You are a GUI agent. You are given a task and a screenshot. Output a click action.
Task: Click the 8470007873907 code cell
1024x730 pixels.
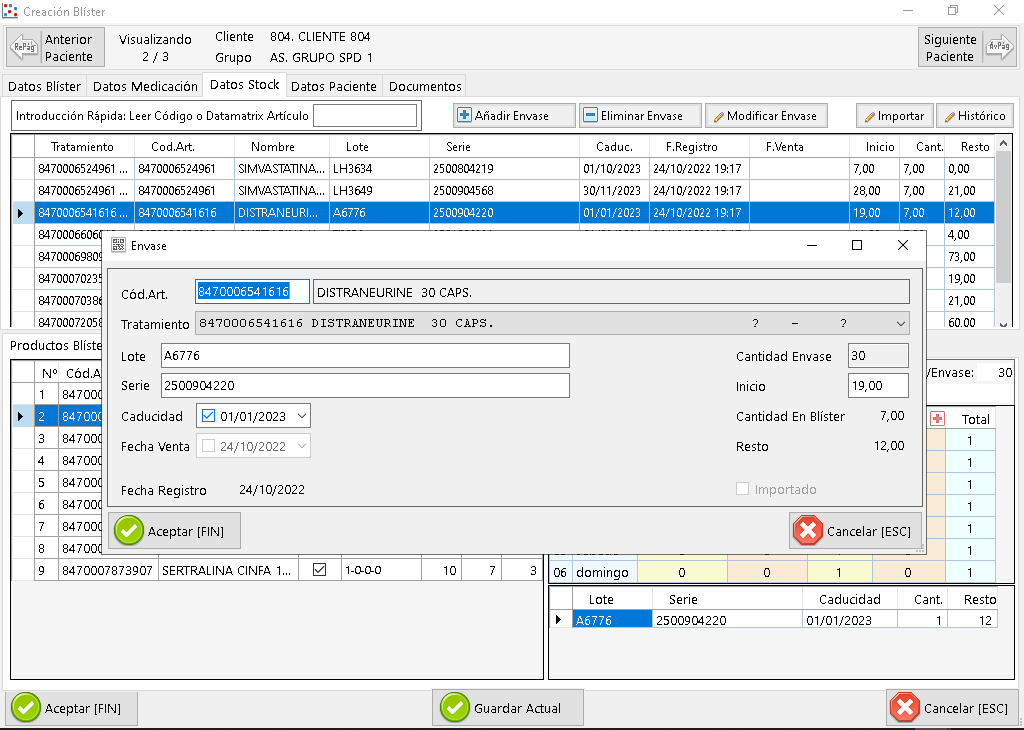[108, 570]
